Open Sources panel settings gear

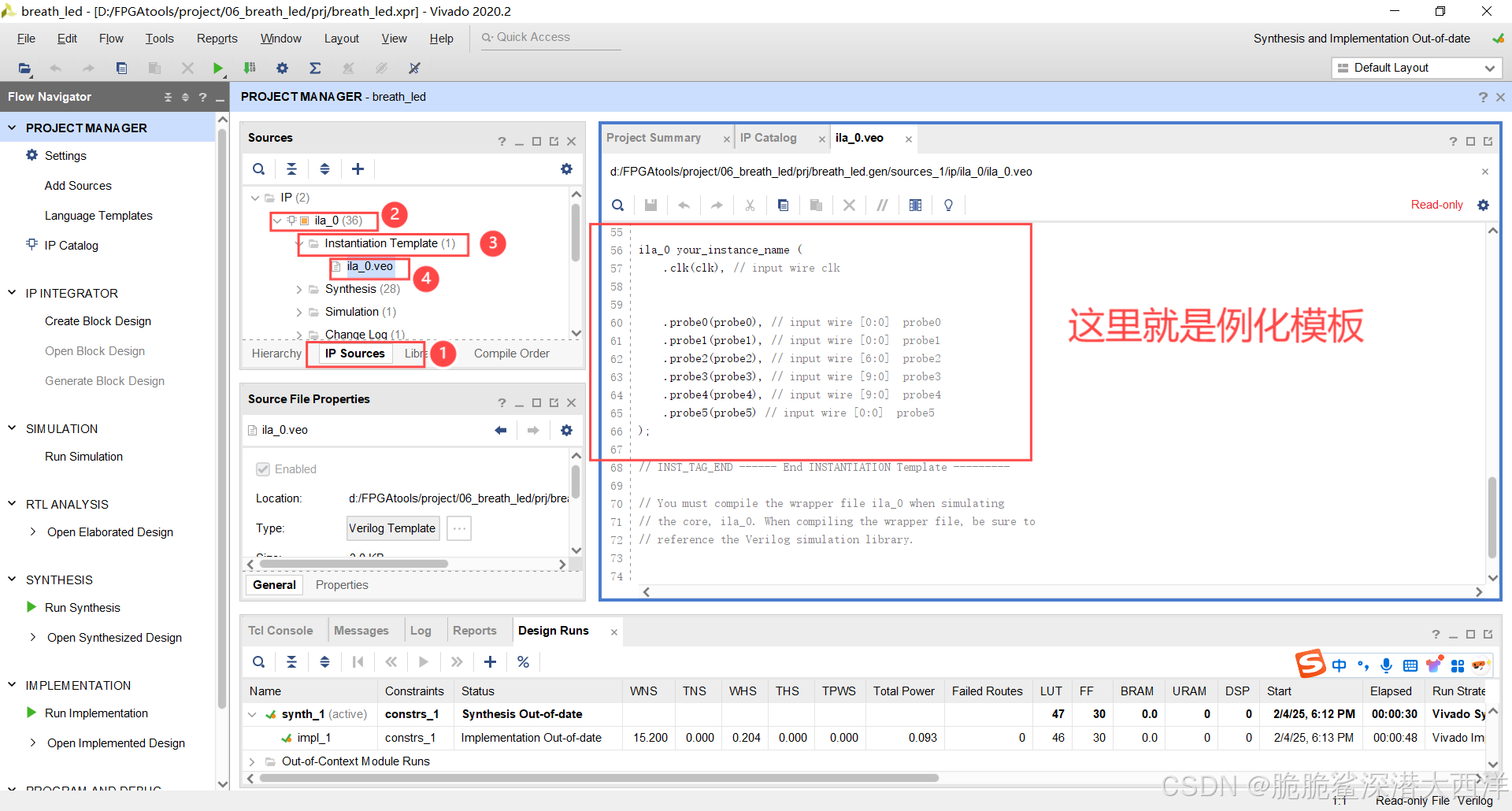pyautogui.click(x=566, y=169)
